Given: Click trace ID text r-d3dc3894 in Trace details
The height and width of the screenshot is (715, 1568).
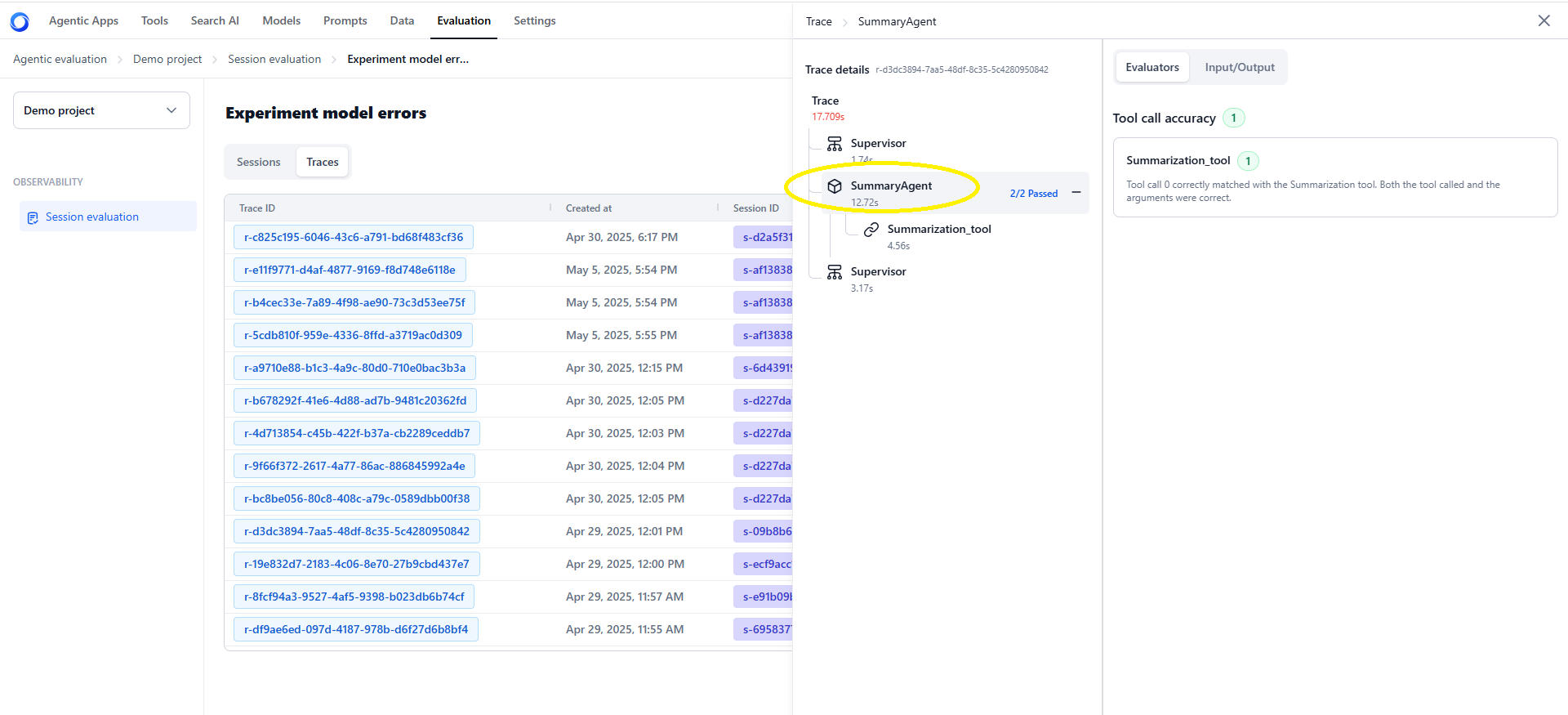Looking at the screenshot, I should coord(962,70).
